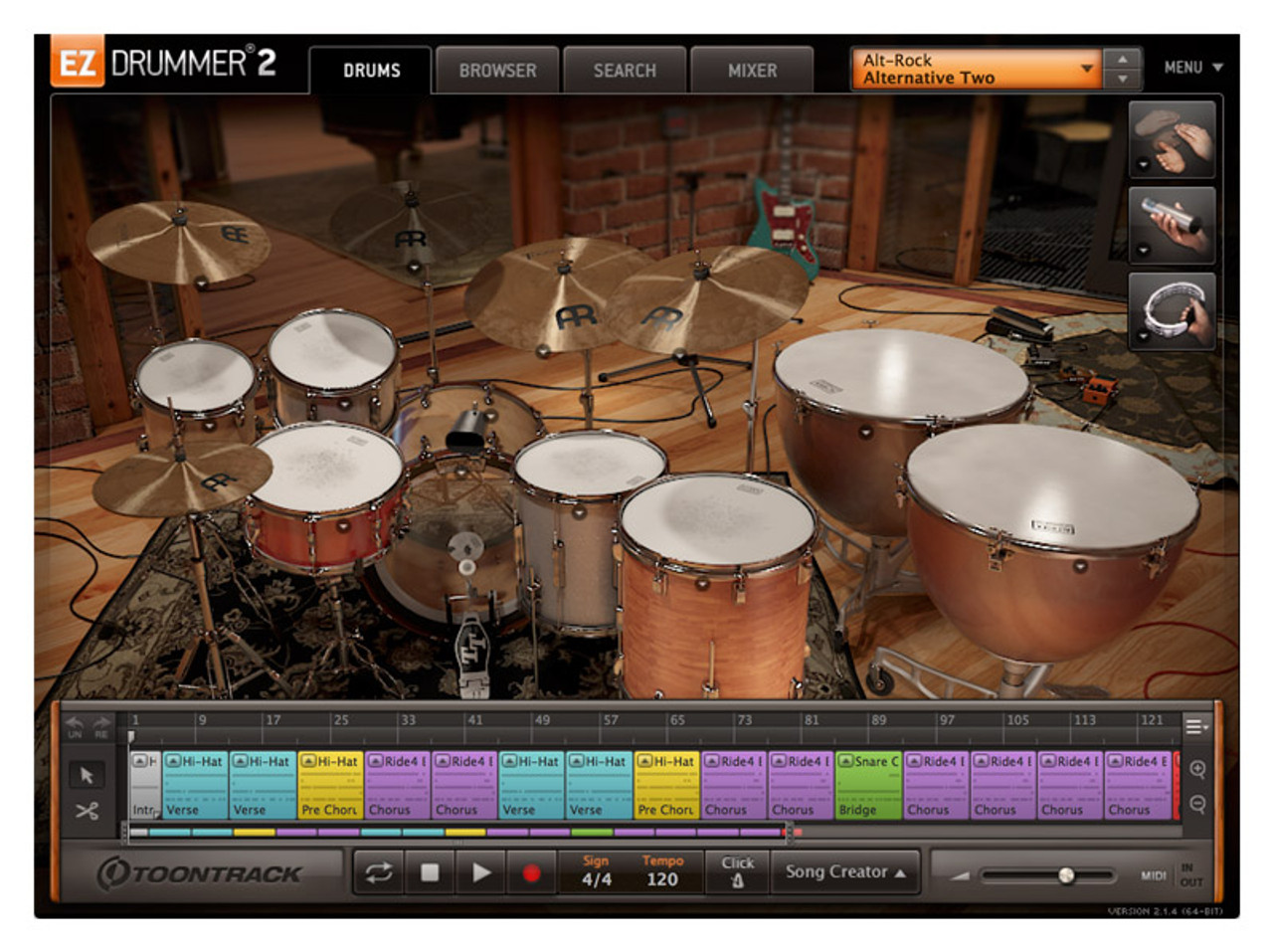Click the EZdrummer 2 logo
1273x952 pixels.
coord(164,63)
